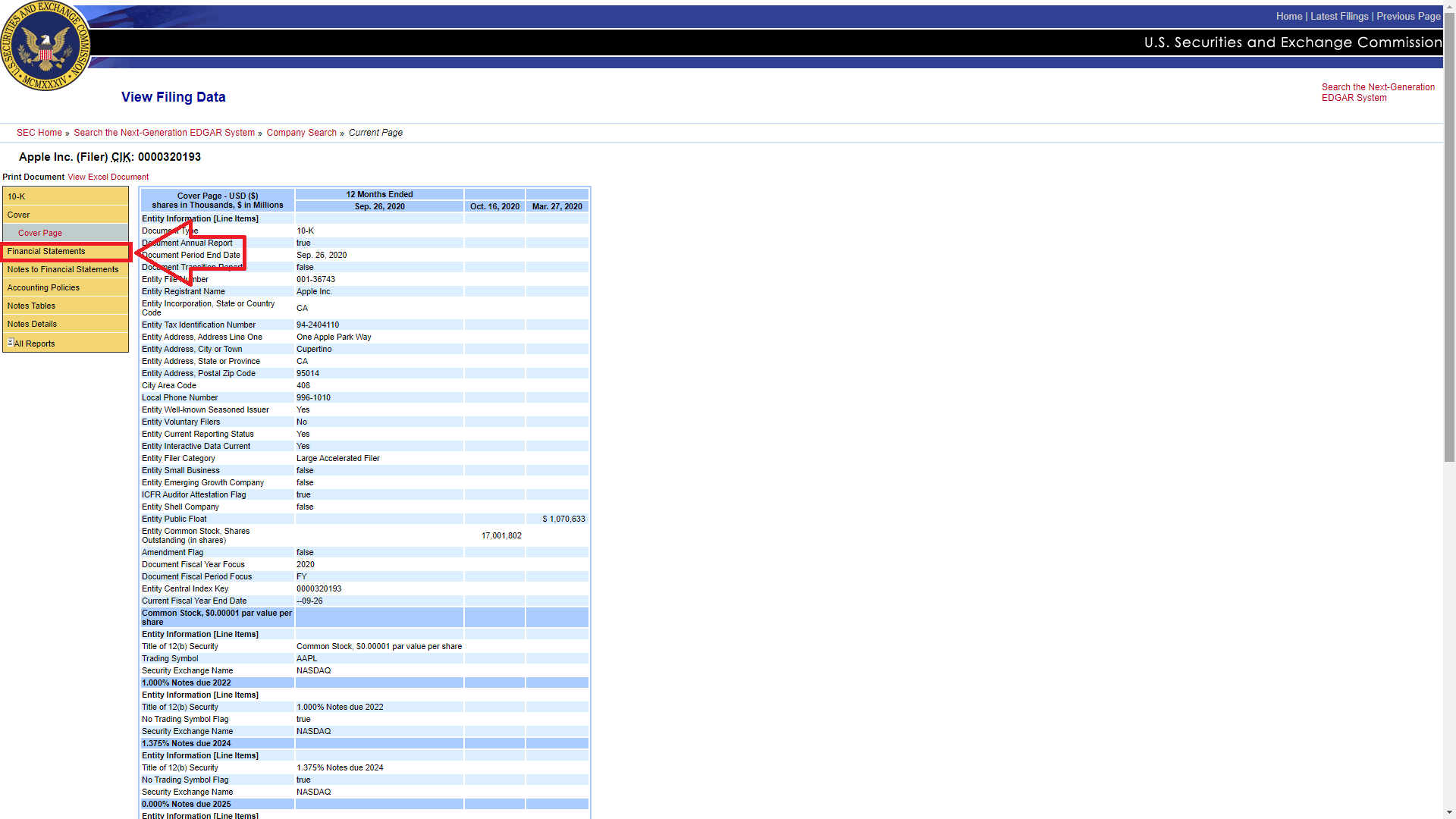Click the Current Fiscal Year End Date value
Viewport: 1456px width, 819px height.
309,601
